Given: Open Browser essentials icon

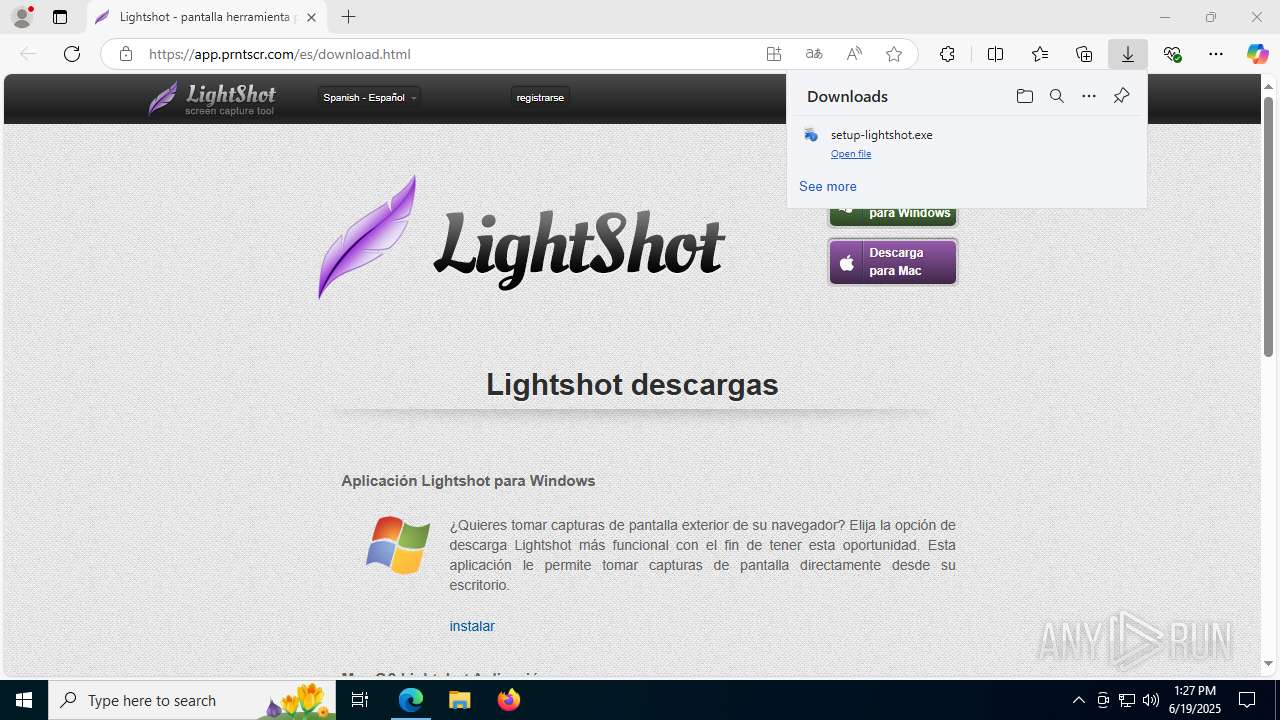Looking at the screenshot, I should point(1173,54).
